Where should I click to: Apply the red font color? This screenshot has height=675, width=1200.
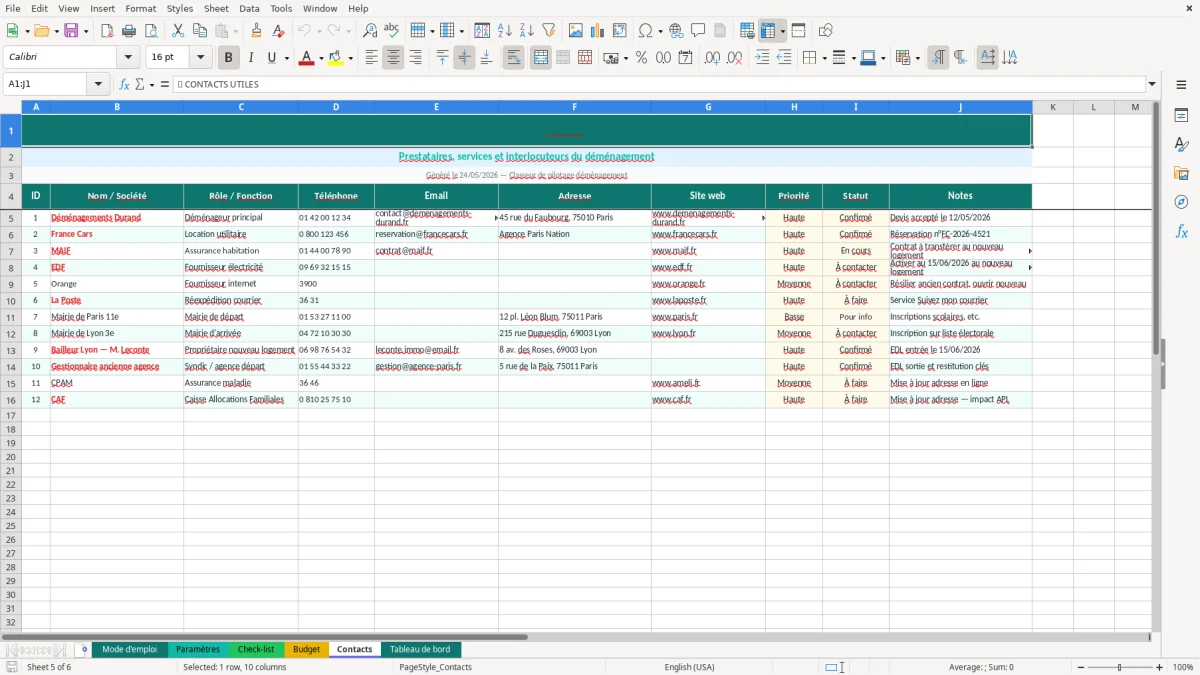click(x=306, y=58)
